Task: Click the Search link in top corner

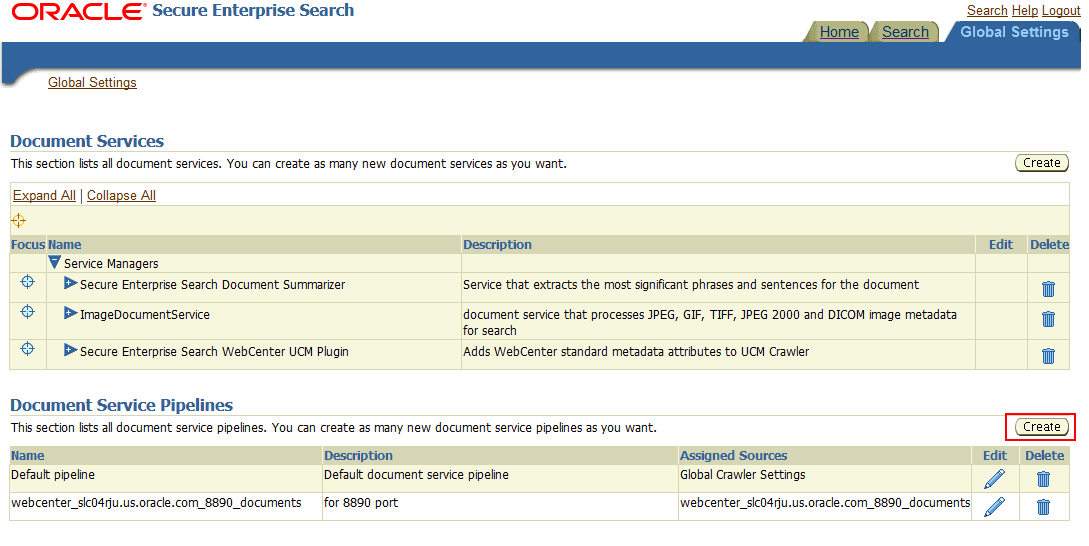Action: click(987, 10)
